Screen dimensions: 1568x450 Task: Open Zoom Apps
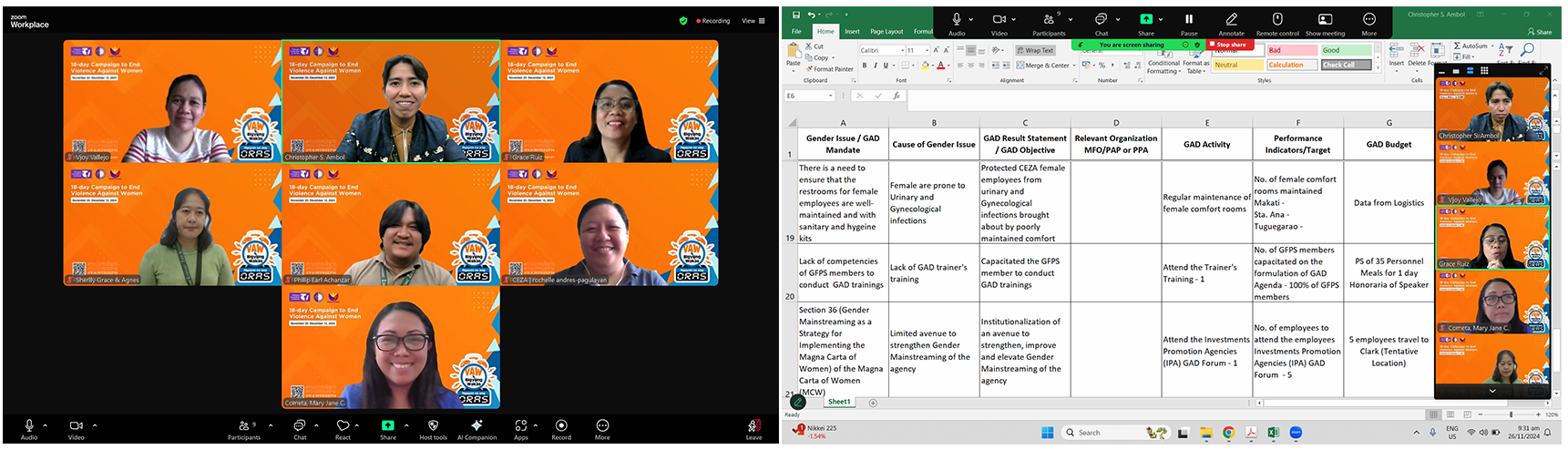(x=521, y=428)
